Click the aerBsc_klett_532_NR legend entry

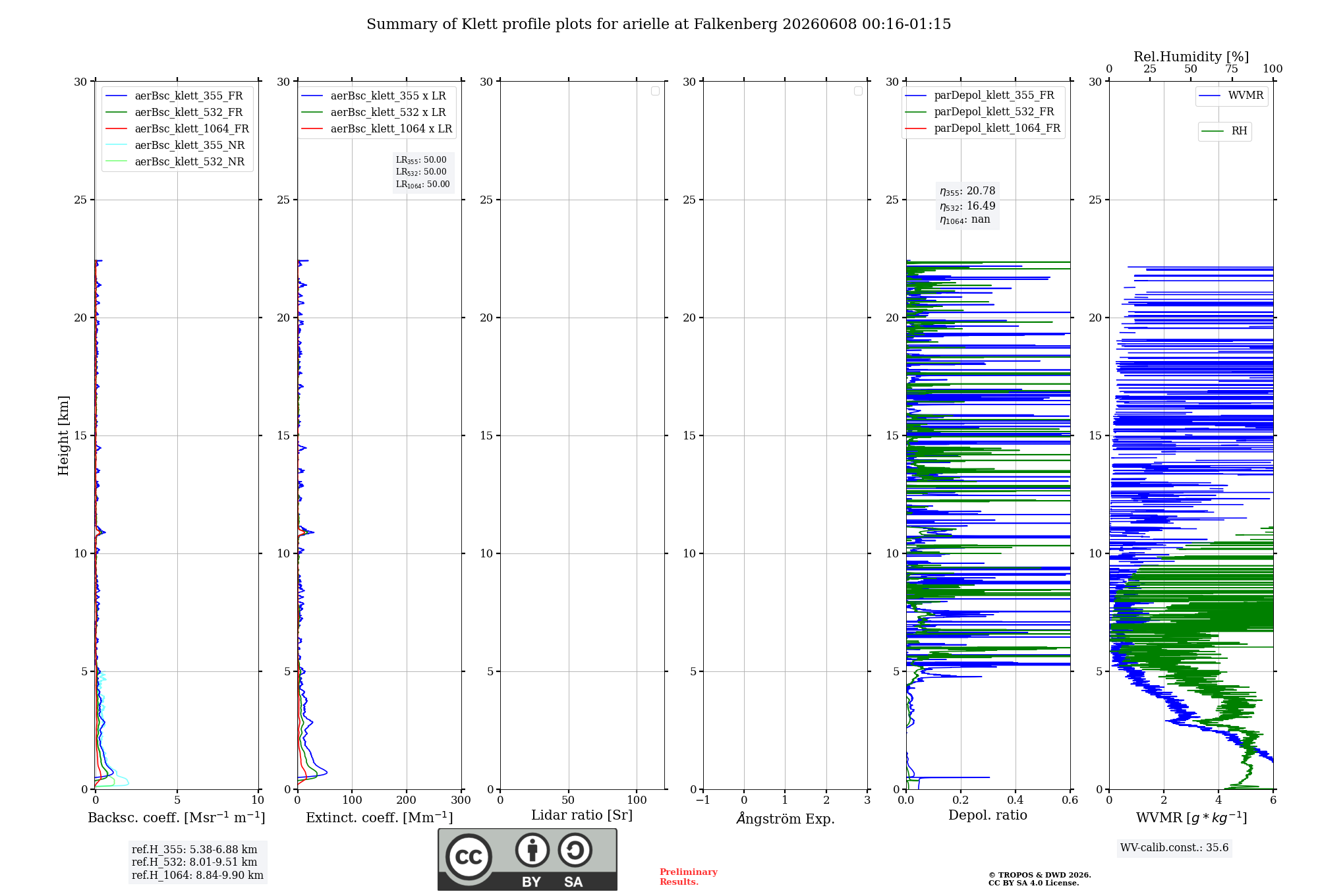175,162
